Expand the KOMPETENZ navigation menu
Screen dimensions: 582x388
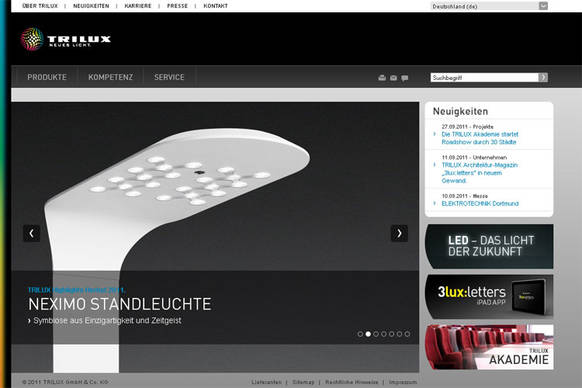[x=110, y=77]
